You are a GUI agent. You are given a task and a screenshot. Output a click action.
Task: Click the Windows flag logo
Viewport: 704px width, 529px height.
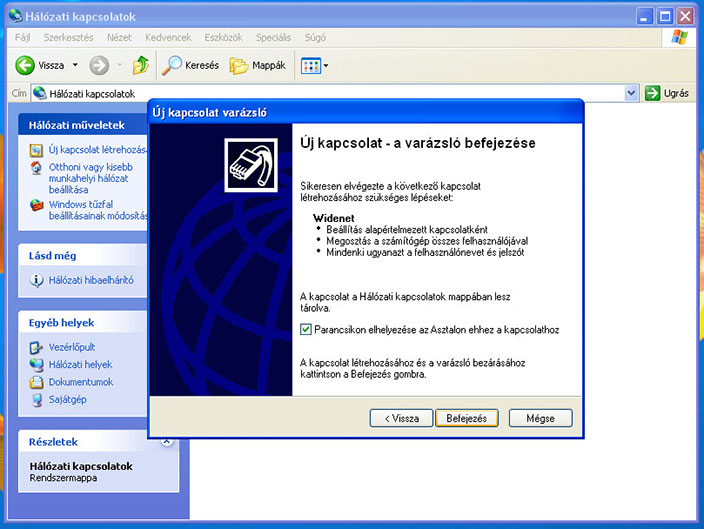pyautogui.click(x=679, y=38)
